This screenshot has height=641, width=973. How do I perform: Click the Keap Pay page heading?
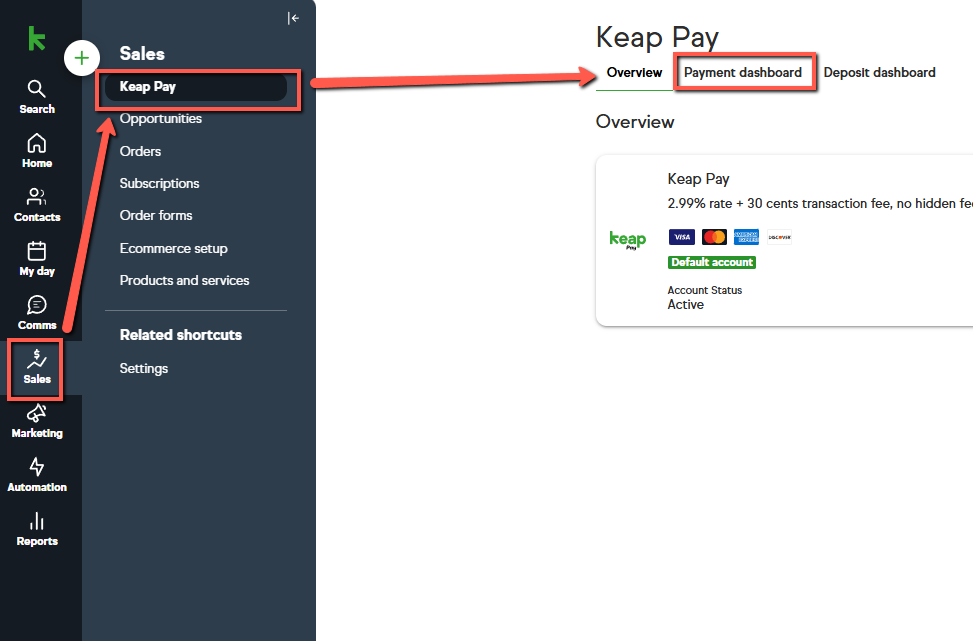657,37
